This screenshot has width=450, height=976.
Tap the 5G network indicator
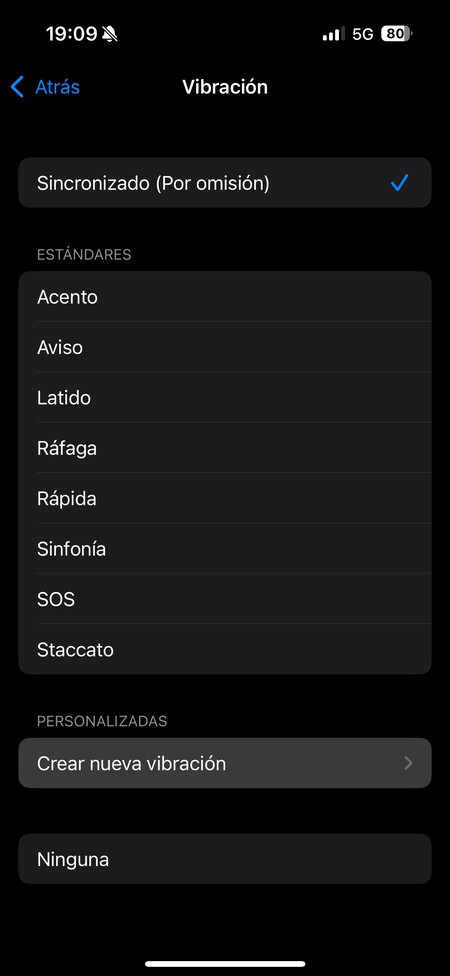pos(363,34)
